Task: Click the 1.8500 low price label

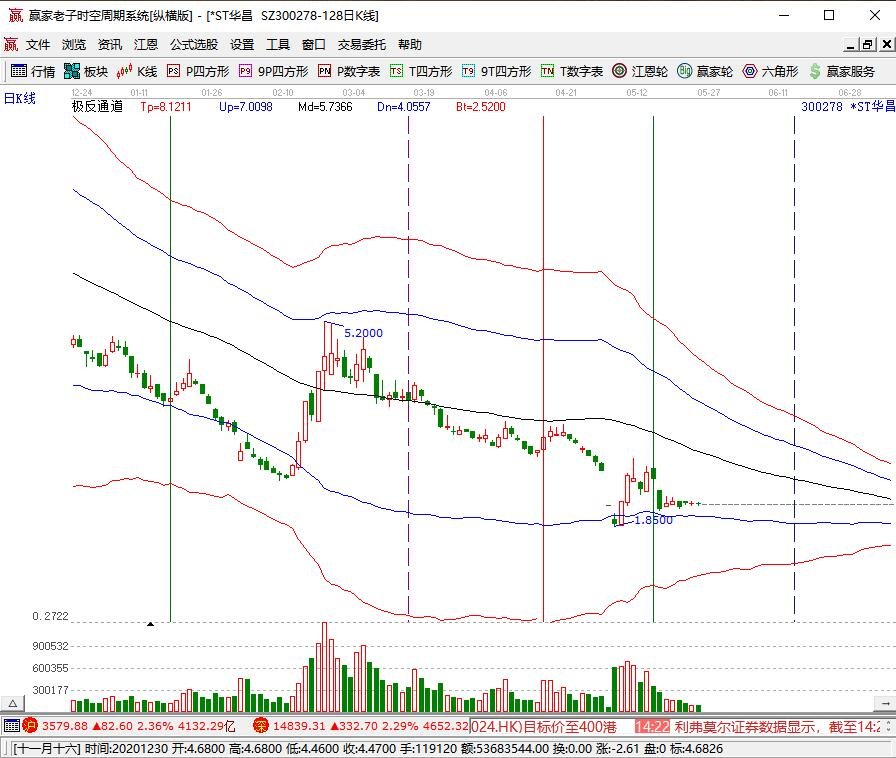Action: pyautogui.click(x=654, y=520)
